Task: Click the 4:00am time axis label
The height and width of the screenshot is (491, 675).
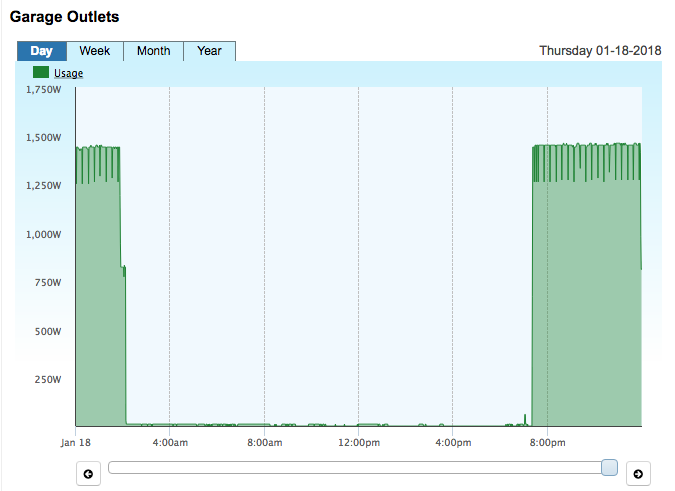Action: [170, 442]
